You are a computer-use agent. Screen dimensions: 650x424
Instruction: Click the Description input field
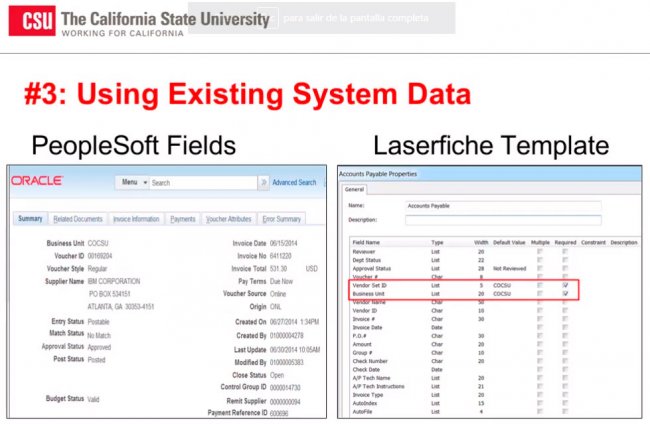[x=500, y=218]
